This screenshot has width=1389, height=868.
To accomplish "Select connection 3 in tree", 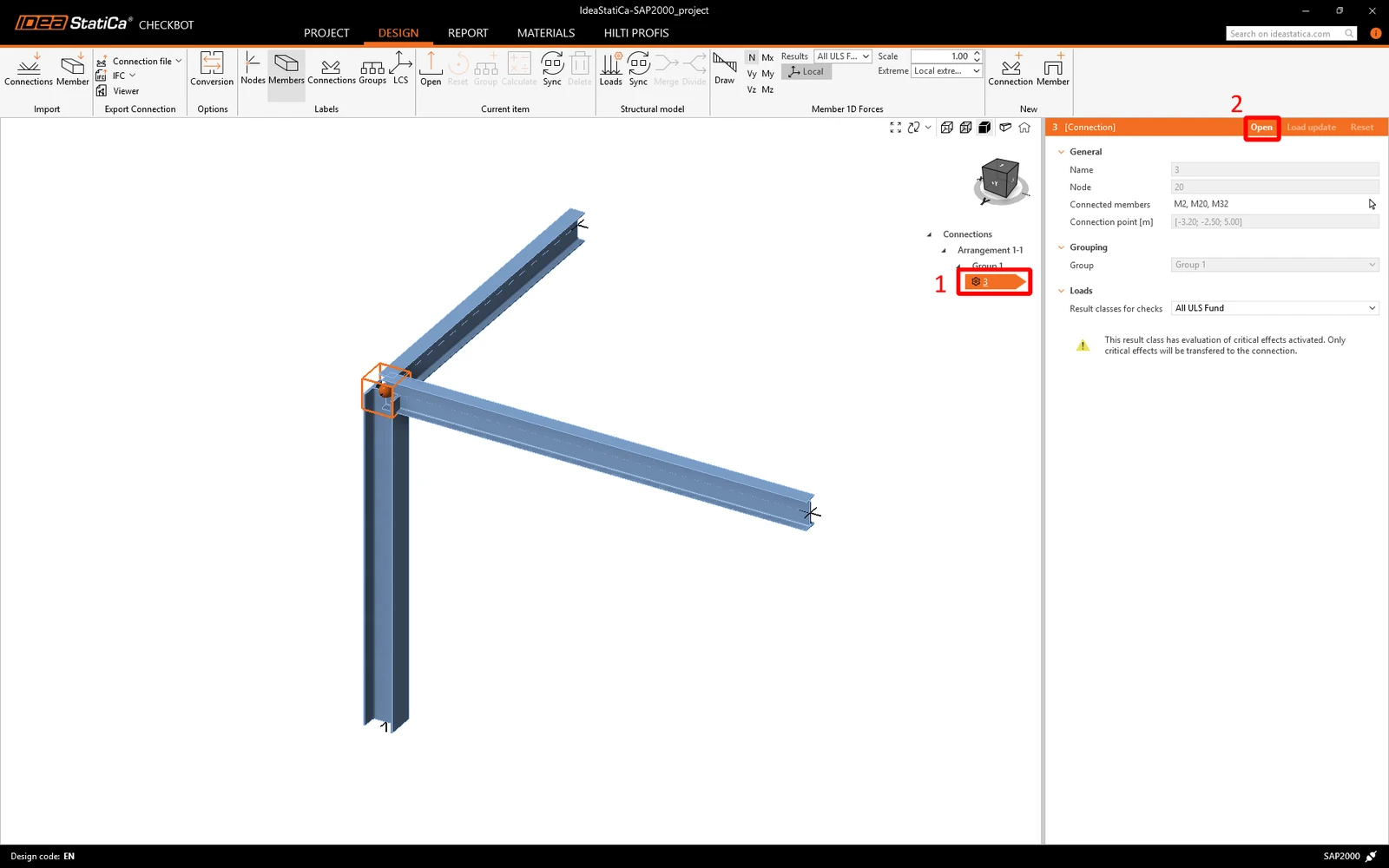I will (x=995, y=282).
